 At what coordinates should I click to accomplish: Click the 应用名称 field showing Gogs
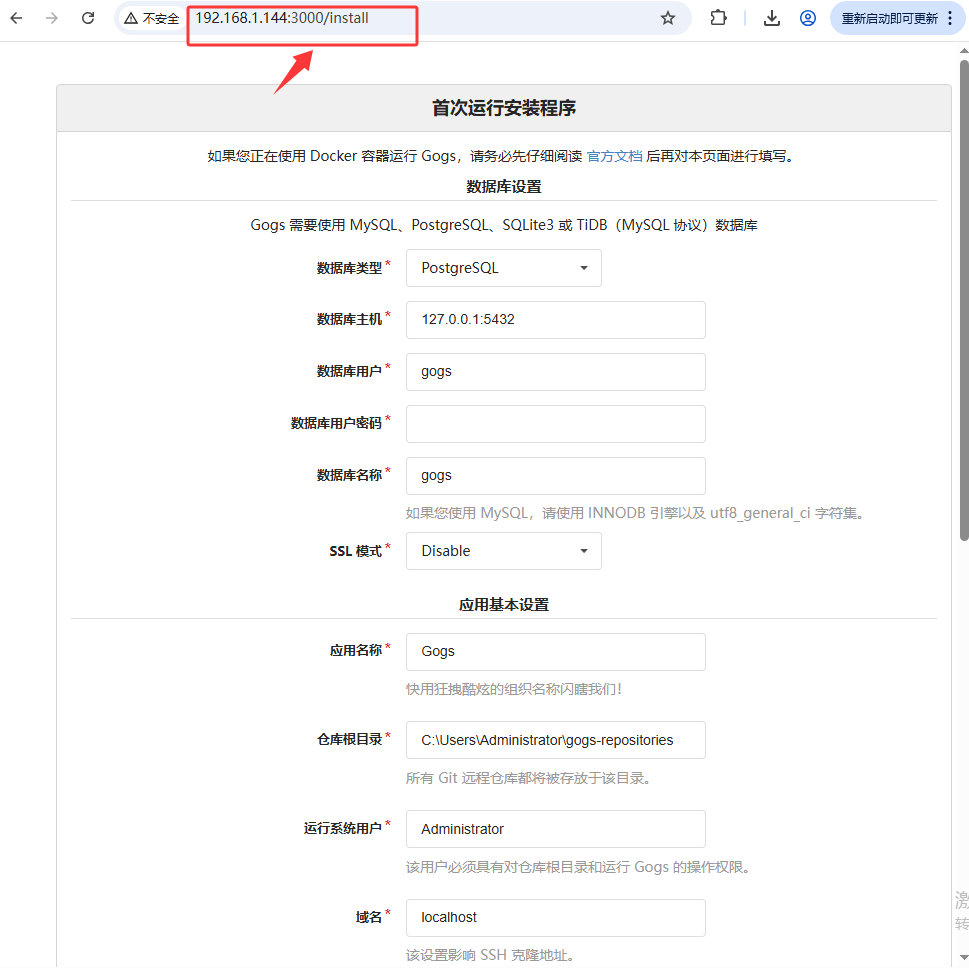[x=555, y=651]
